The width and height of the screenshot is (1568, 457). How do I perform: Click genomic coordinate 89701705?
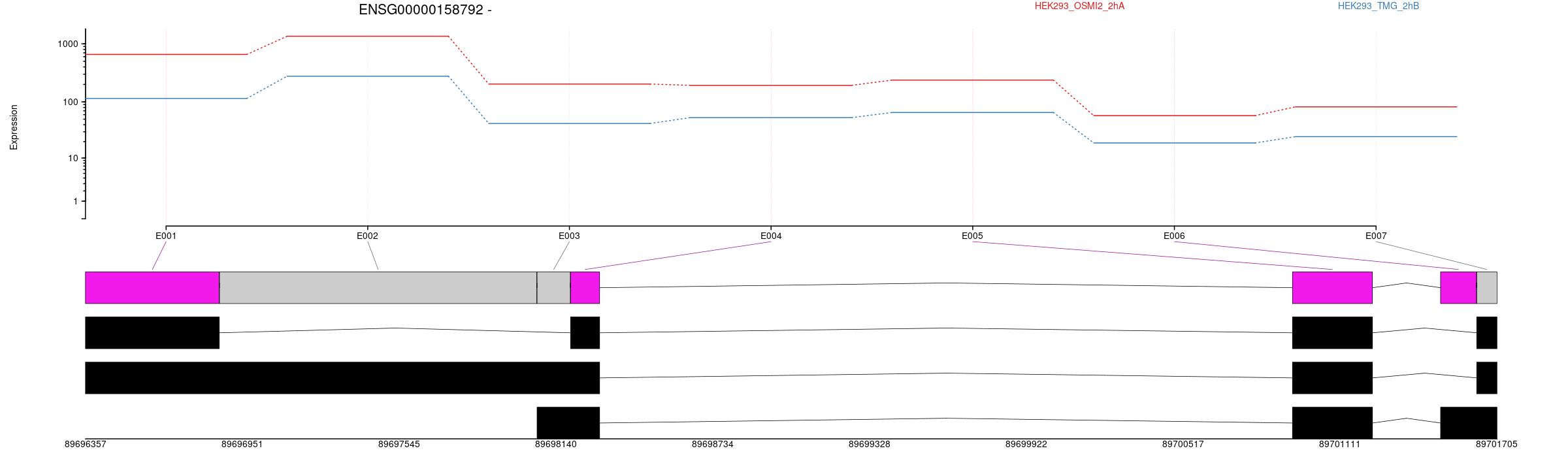pos(1497,444)
